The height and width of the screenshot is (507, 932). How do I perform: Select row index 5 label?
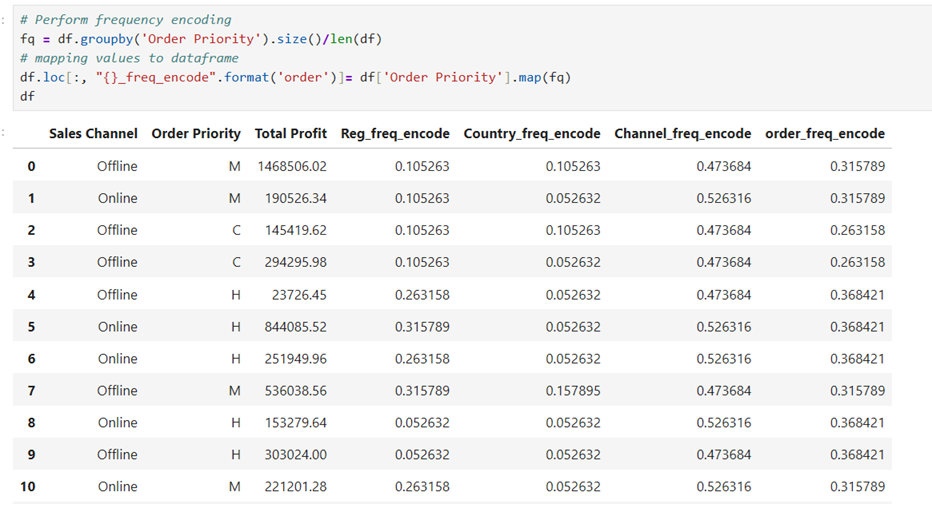click(31, 327)
